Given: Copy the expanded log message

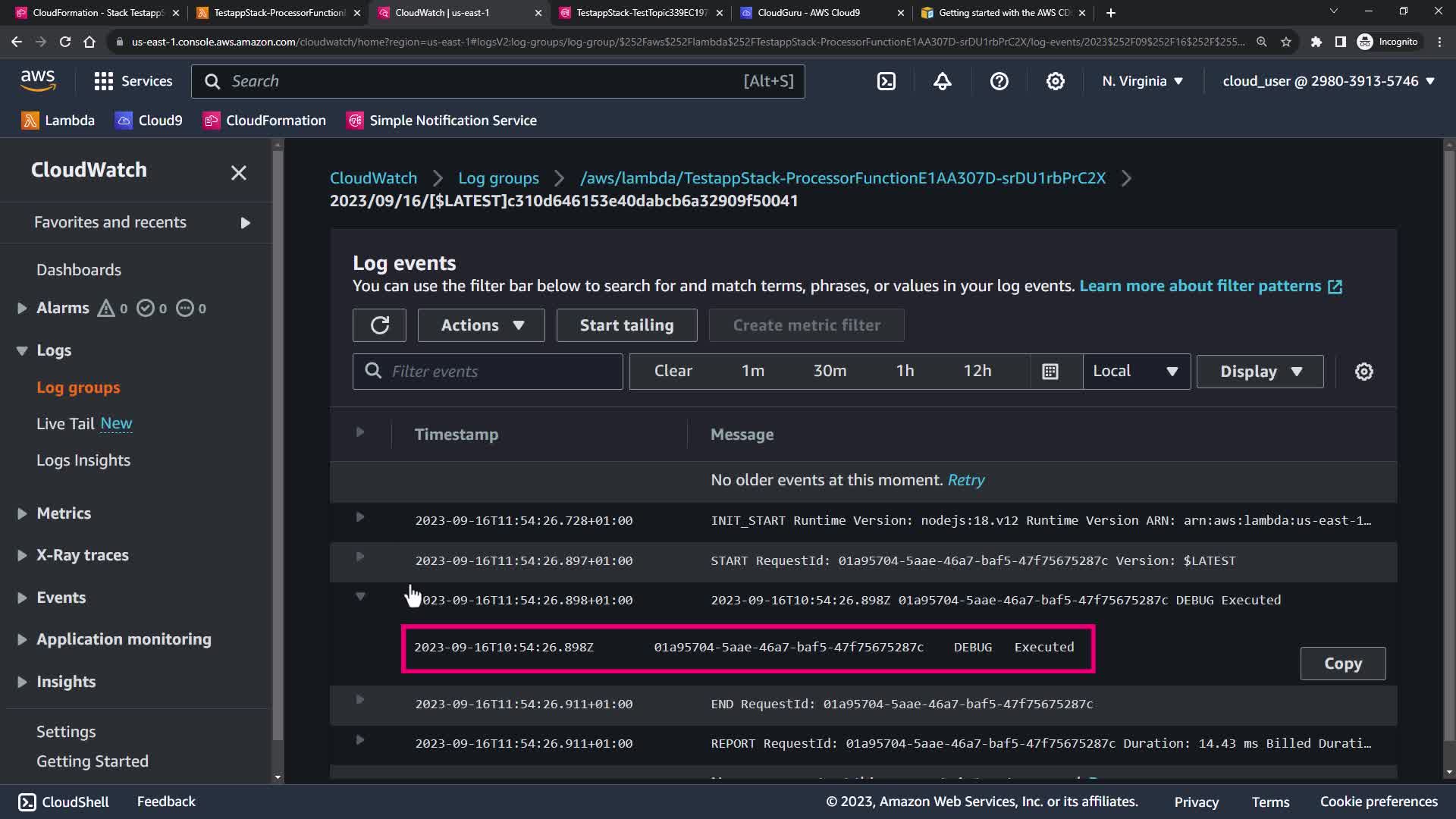Looking at the screenshot, I should [x=1342, y=664].
